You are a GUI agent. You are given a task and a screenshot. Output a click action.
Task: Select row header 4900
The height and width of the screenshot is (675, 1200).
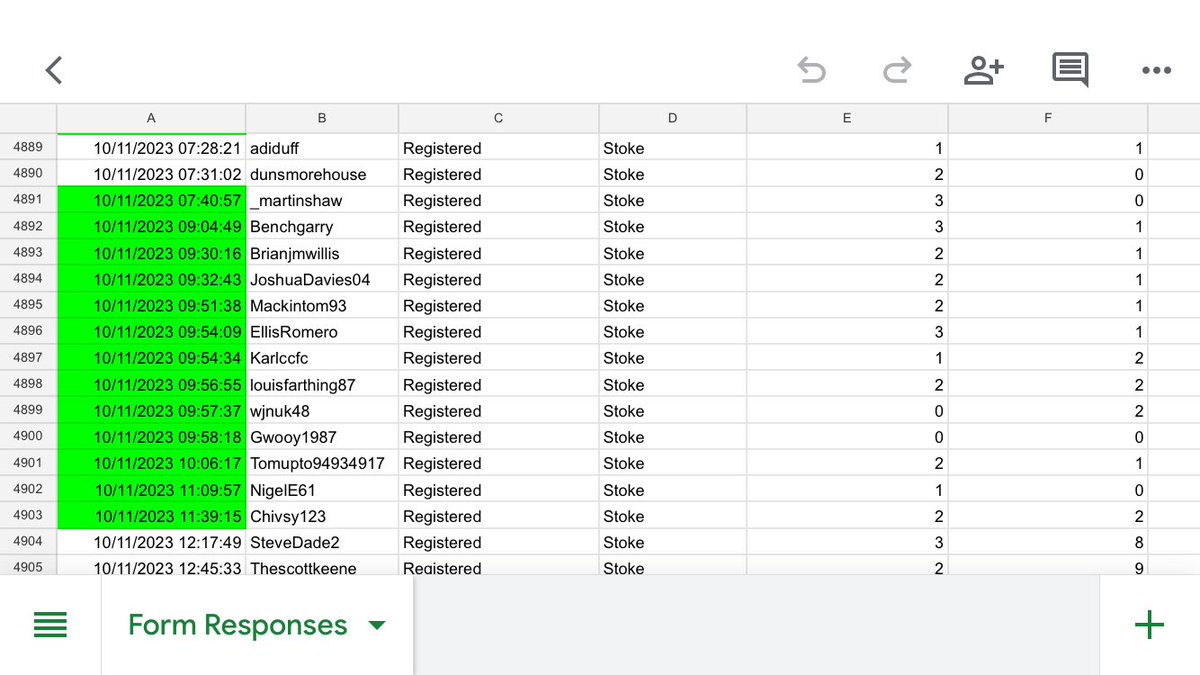[28, 436]
